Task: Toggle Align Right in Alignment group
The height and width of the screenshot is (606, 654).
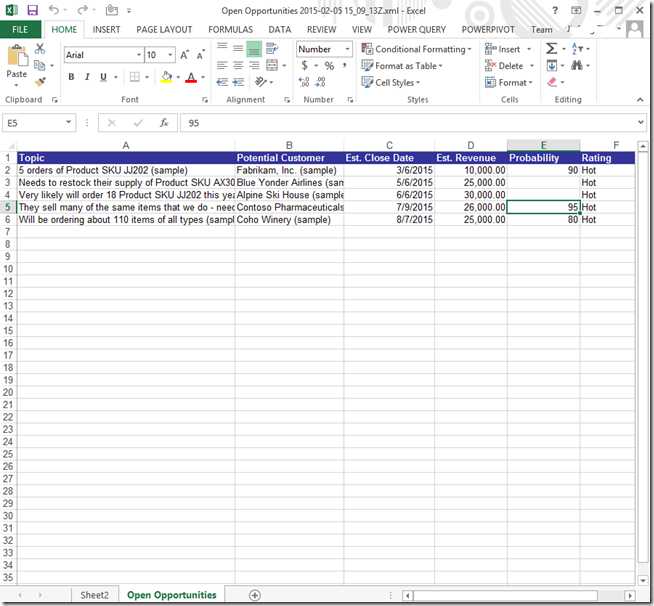Action: [254, 65]
